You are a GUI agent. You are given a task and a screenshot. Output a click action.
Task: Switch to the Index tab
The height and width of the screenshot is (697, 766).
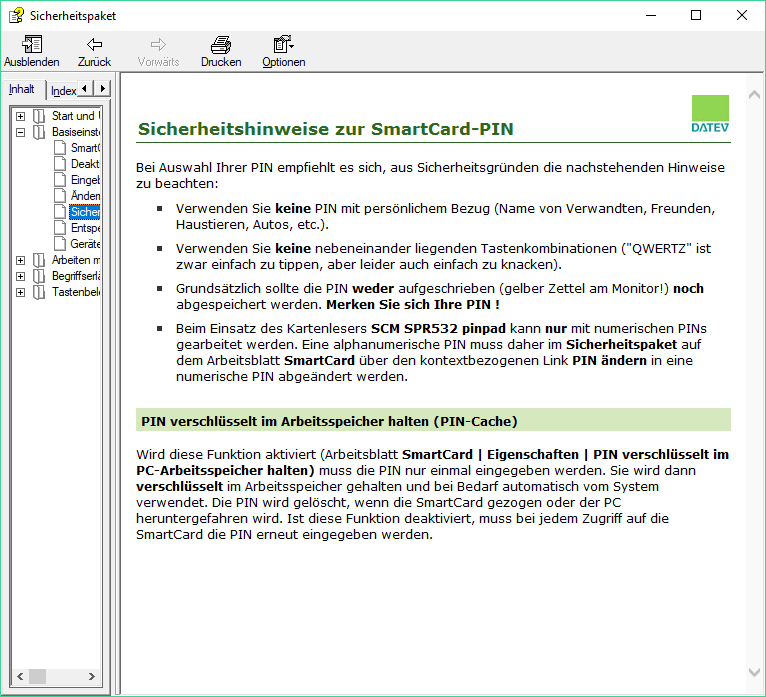coord(63,91)
